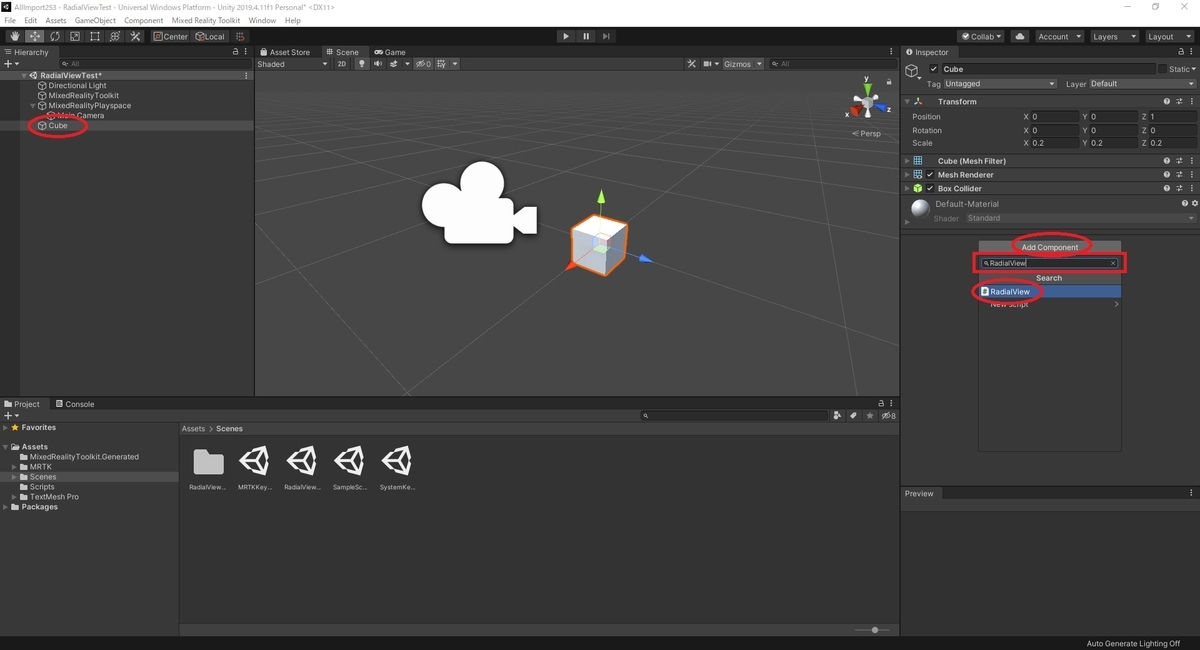This screenshot has height=650, width=1200.
Task: Open the Cloud services icon
Action: tap(1020, 36)
